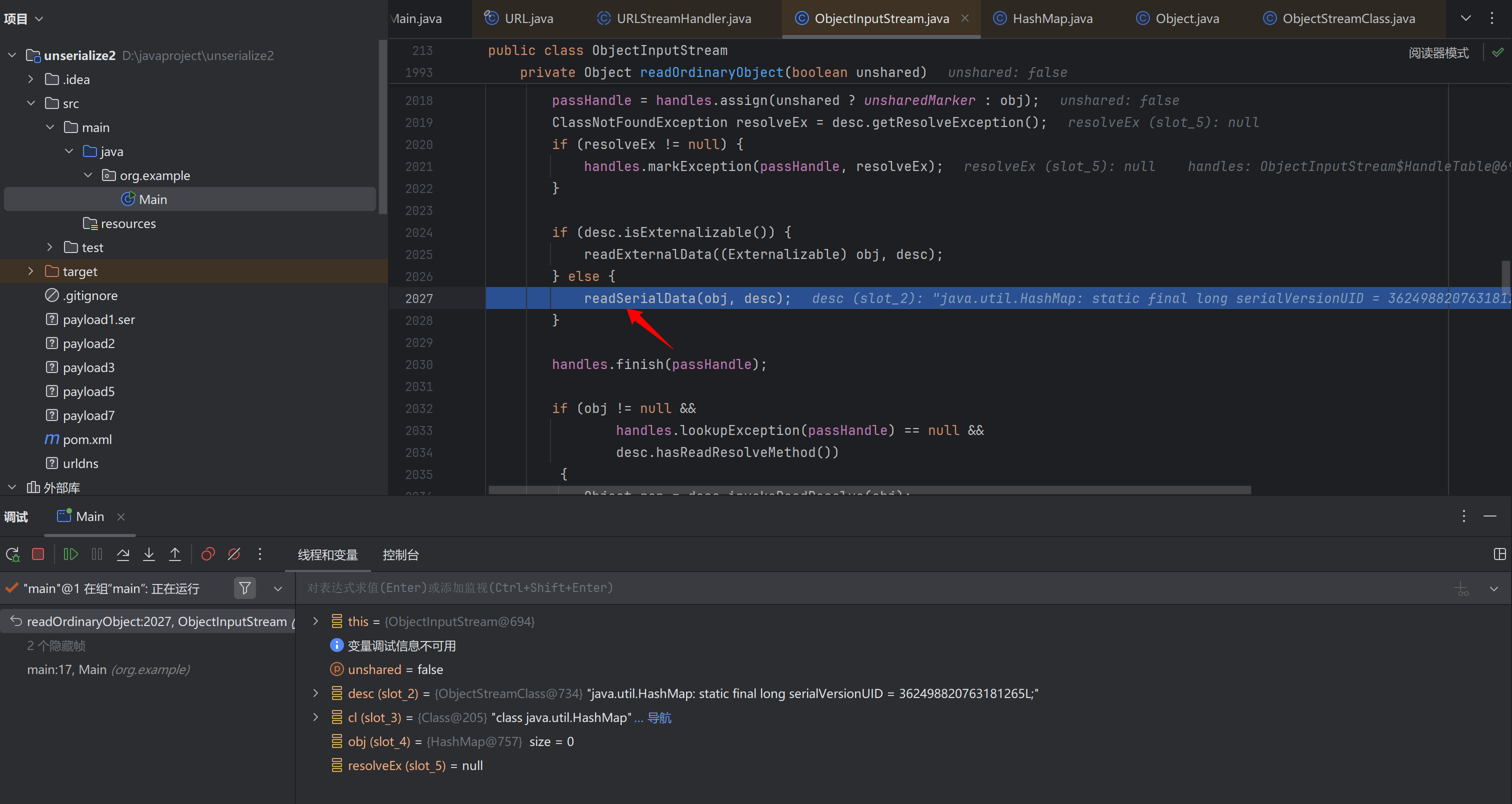The width and height of the screenshot is (1512, 804).
Task: Stop the debug session
Action: pos(38,554)
